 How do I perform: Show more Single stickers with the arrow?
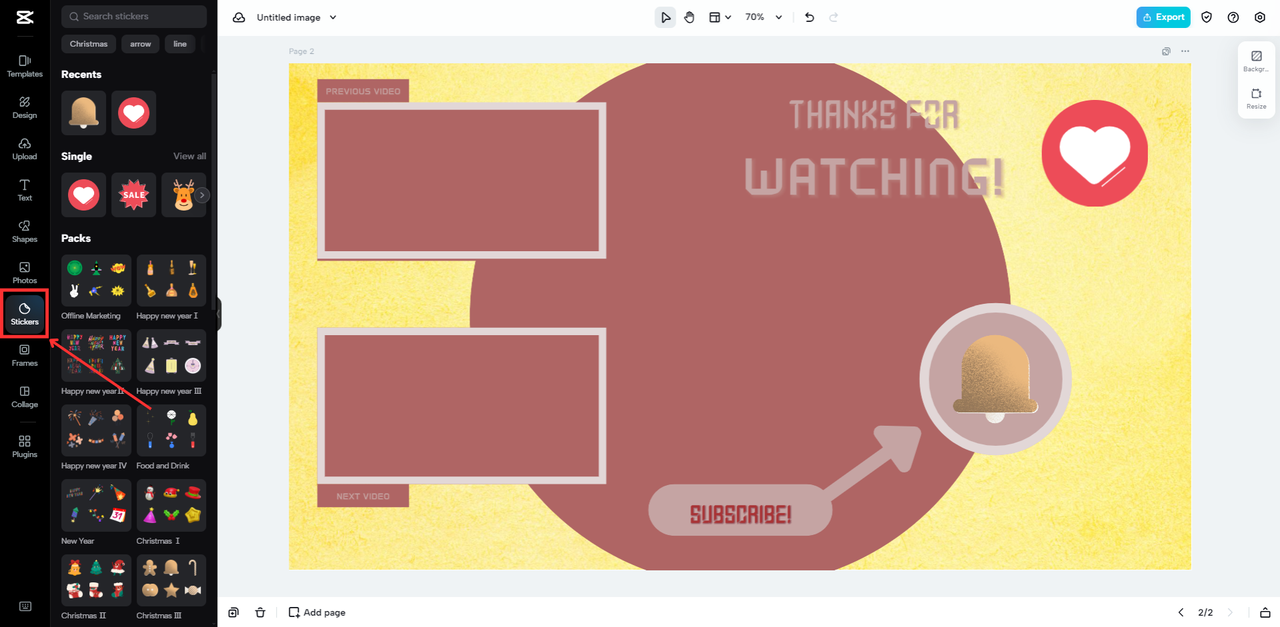[202, 195]
